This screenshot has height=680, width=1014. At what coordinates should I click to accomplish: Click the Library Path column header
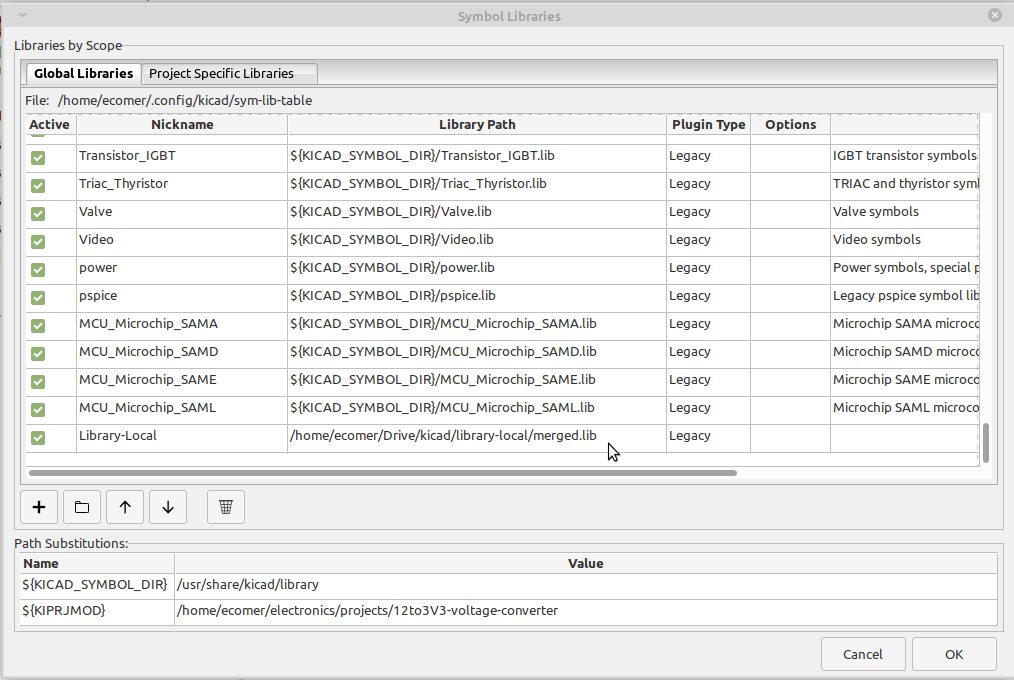click(x=477, y=125)
